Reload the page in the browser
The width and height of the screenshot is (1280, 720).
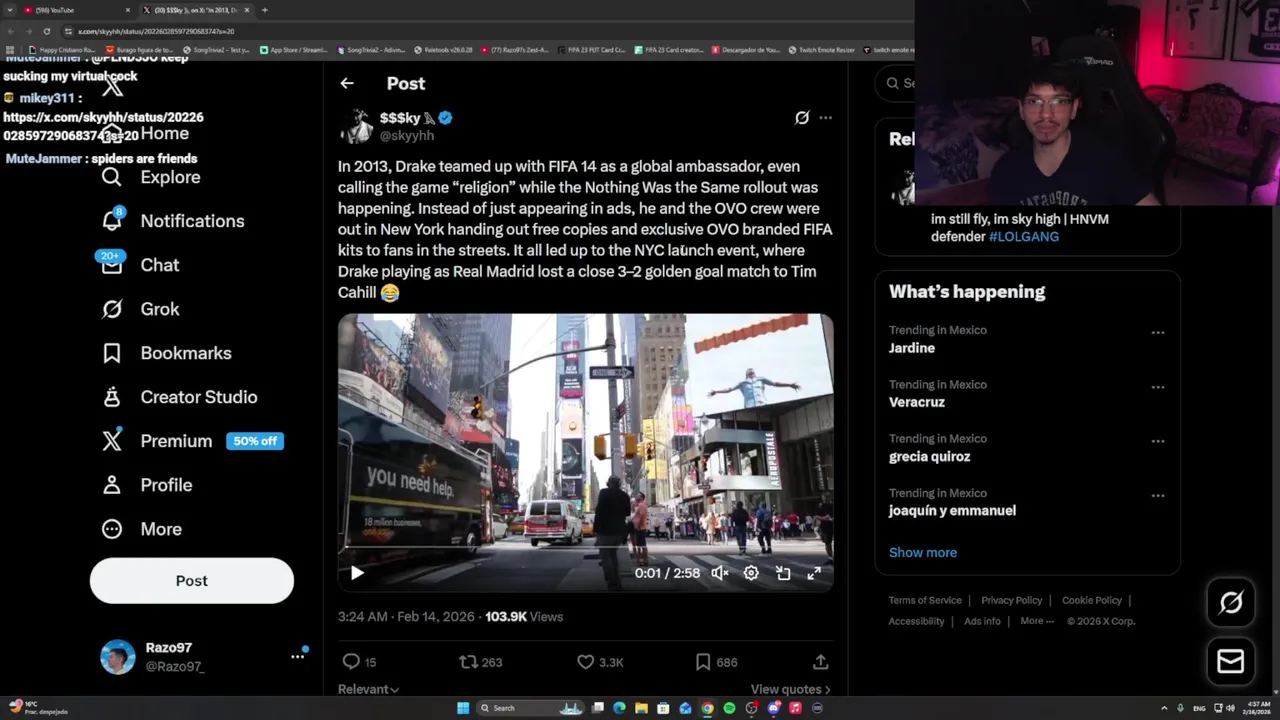(x=46, y=31)
